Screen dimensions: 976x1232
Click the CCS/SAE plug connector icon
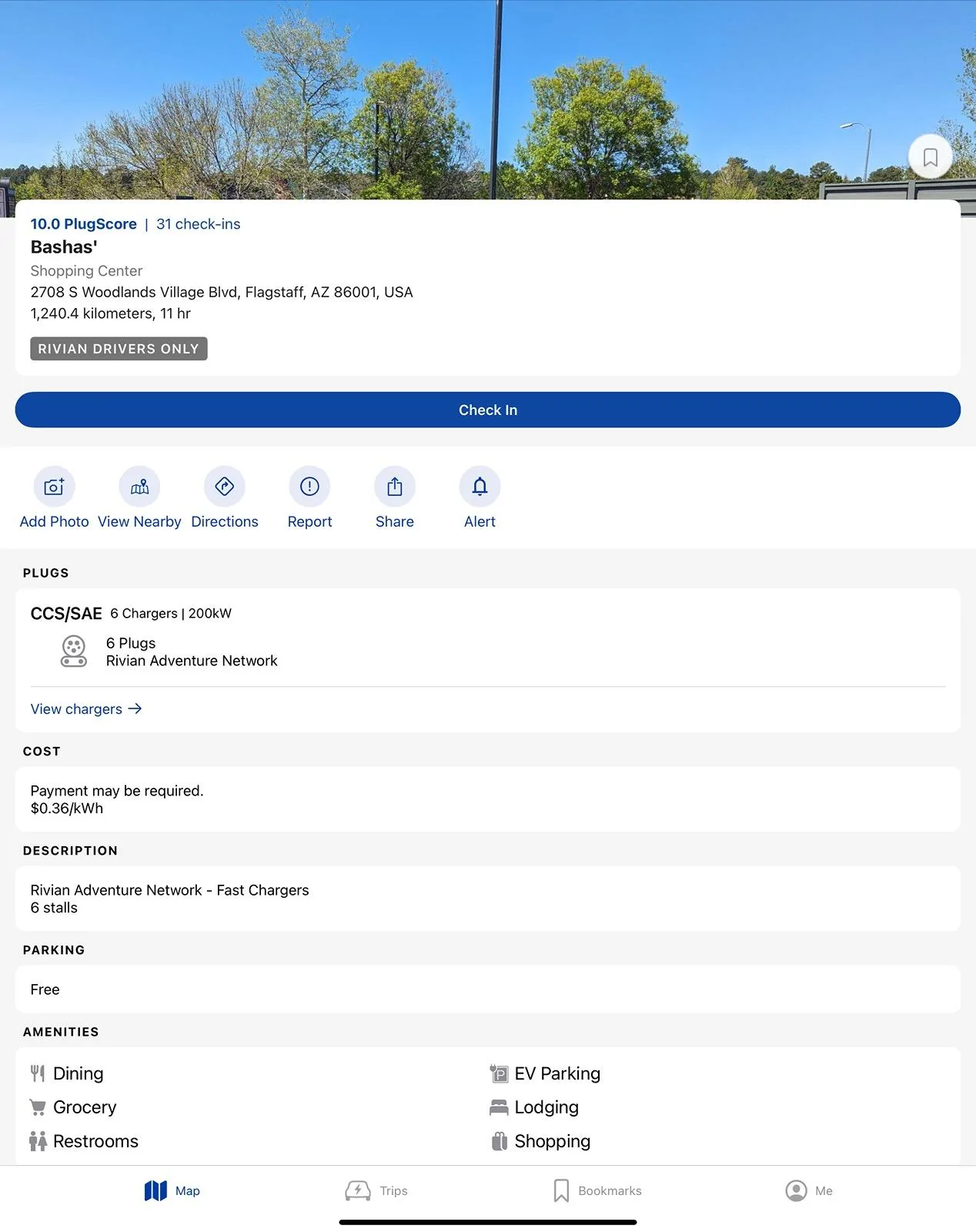coord(74,651)
